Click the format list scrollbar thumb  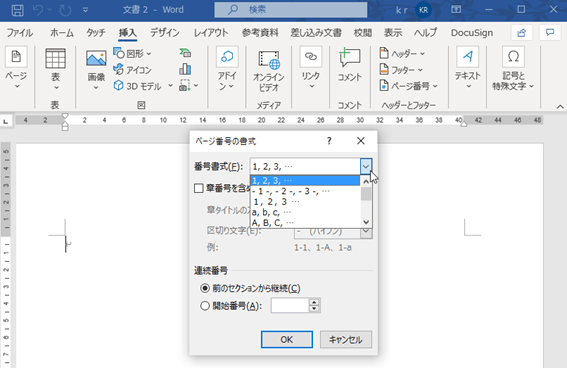coord(366,193)
